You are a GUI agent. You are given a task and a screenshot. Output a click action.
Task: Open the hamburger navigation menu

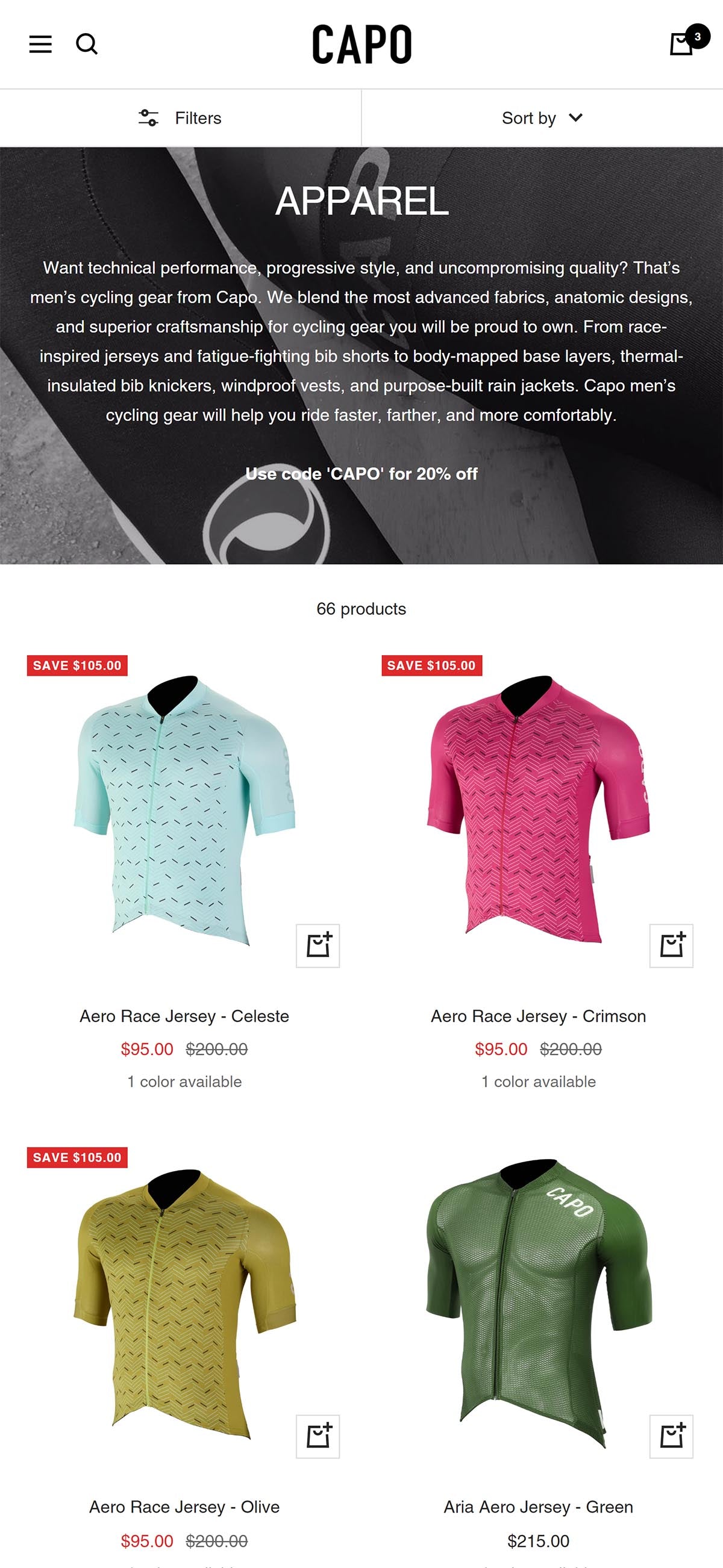[40, 44]
